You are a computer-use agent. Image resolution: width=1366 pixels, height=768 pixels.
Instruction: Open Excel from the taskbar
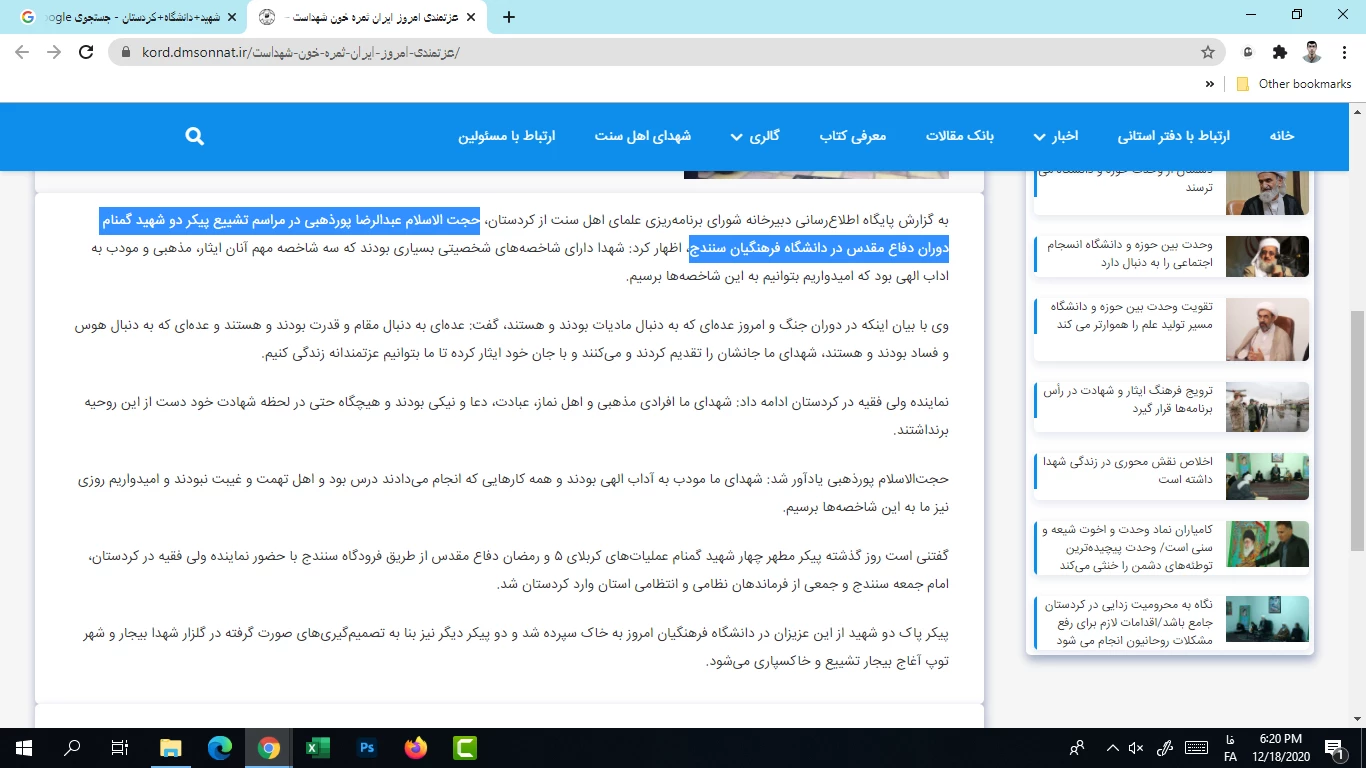tap(318, 747)
